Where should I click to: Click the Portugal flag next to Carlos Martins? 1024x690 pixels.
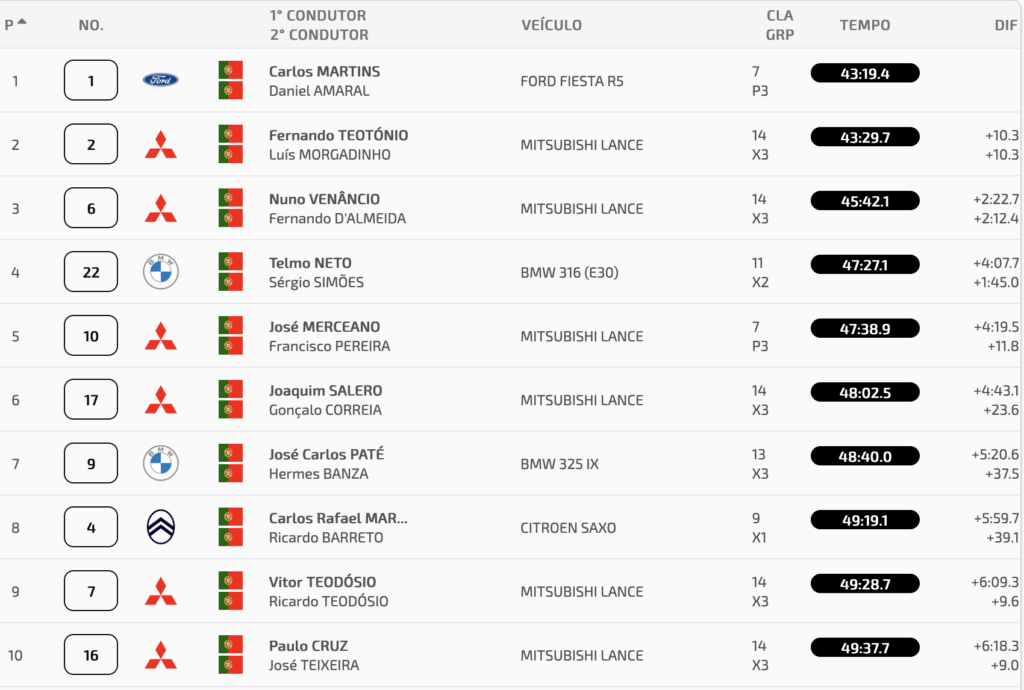(x=231, y=71)
